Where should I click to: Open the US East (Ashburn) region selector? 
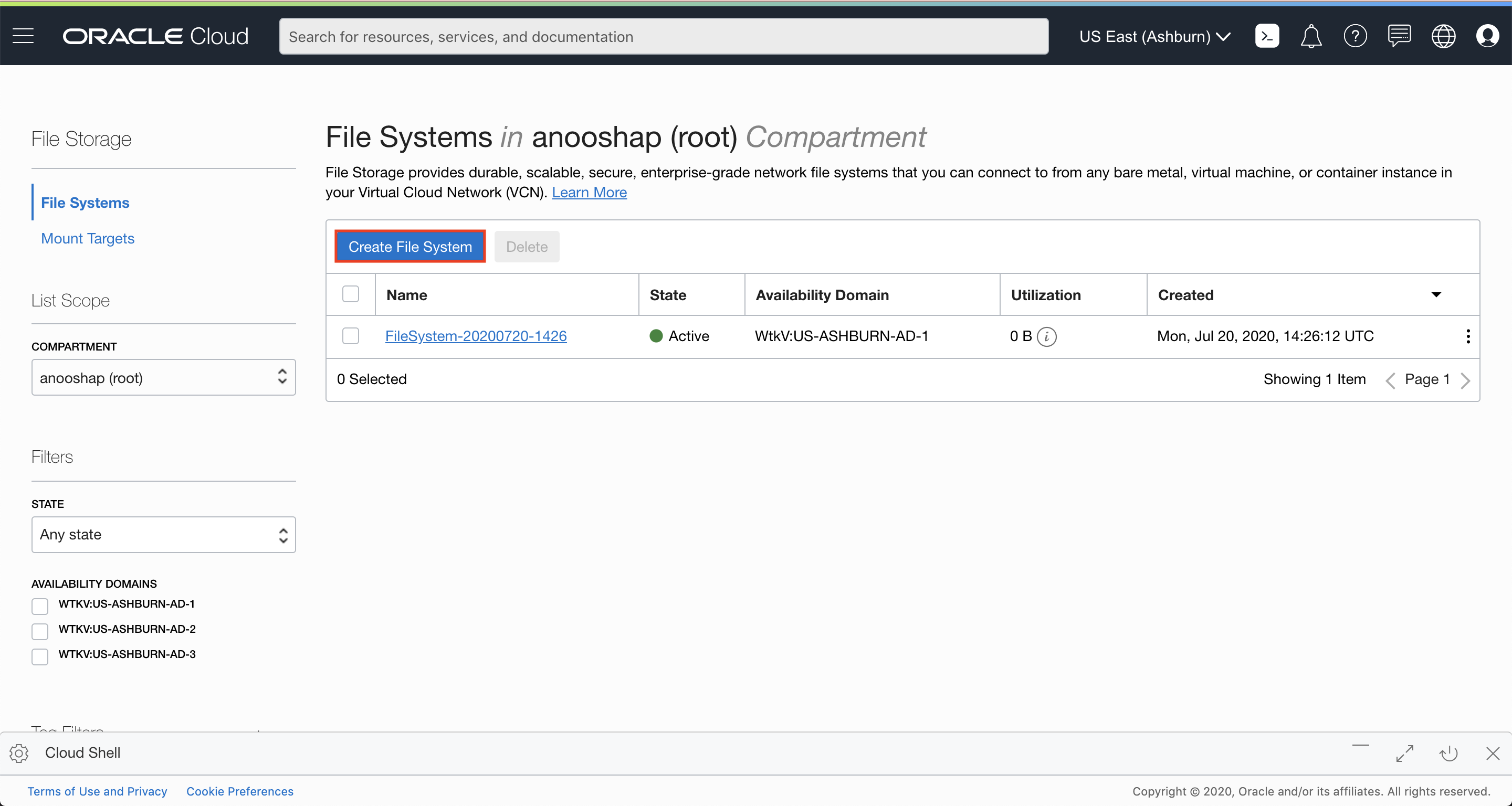[1154, 36]
